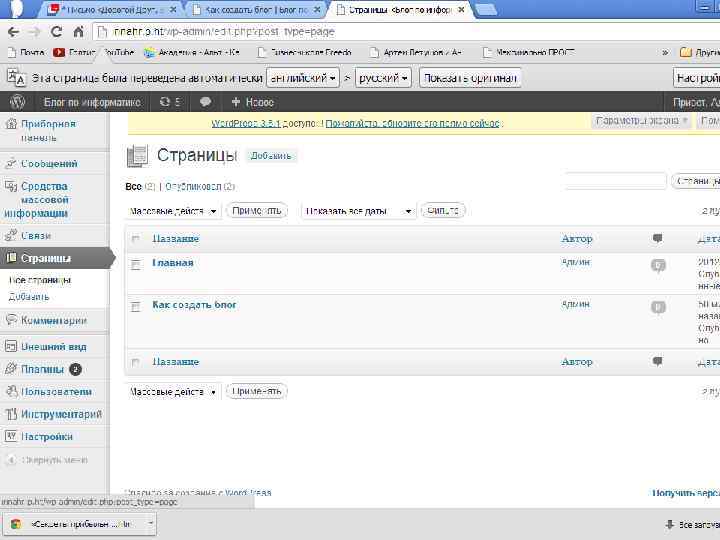720x540 pixels.
Task: Filter by the Опубликовал (2) link
Action: 200,186
